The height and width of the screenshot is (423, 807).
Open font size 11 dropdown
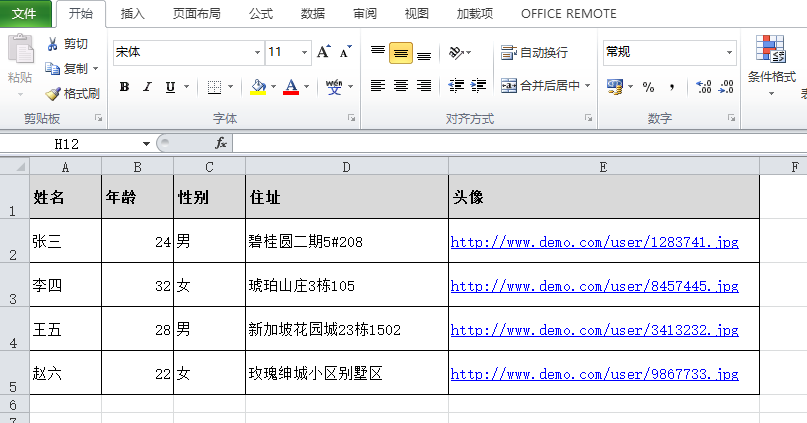[304, 52]
